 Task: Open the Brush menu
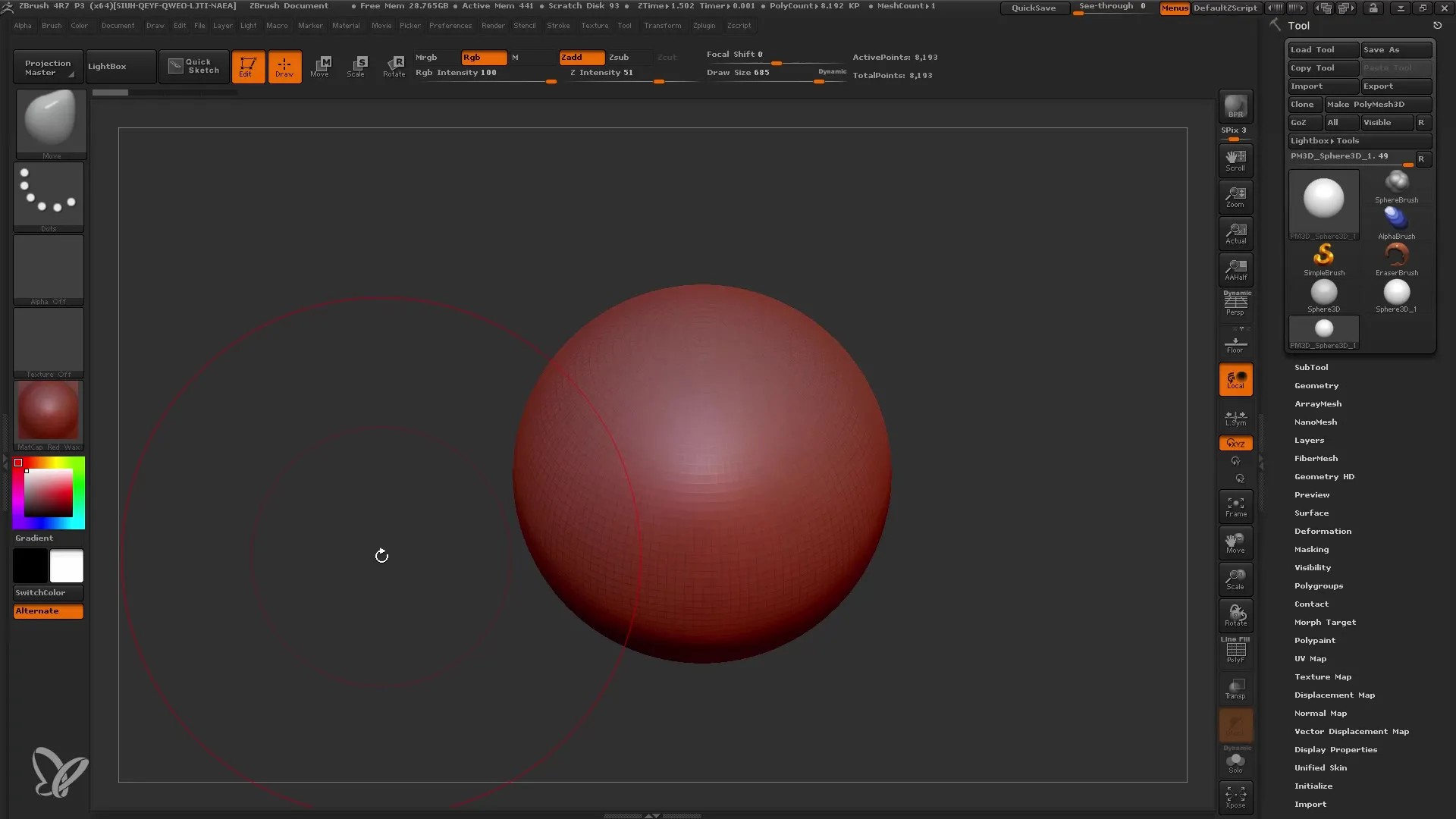tap(52, 26)
